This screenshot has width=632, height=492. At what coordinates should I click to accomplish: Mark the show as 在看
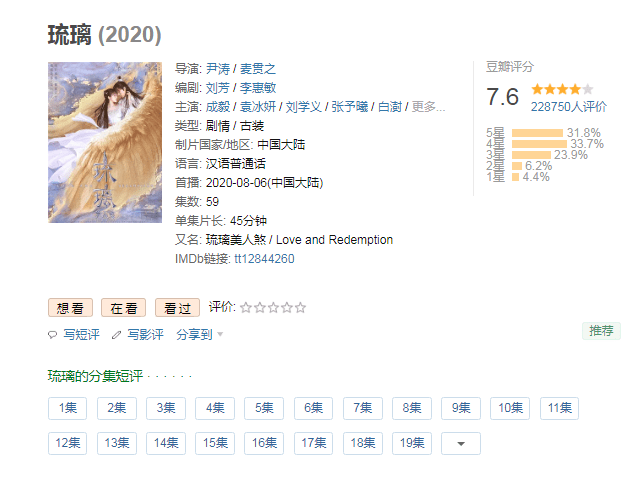pyautogui.click(x=123, y=308)
